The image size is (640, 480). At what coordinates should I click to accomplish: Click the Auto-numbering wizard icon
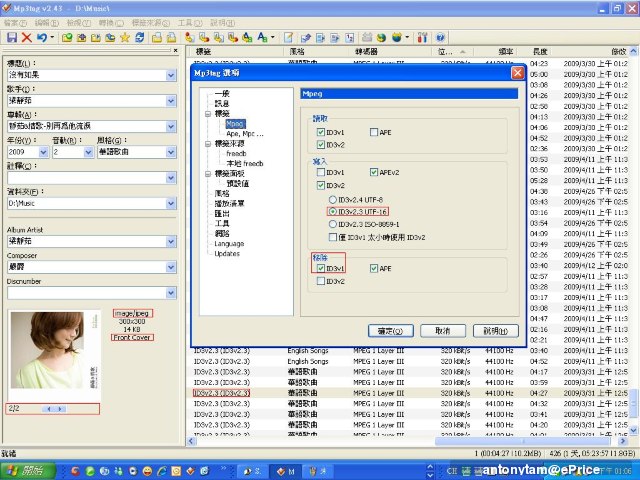[349, 38]
